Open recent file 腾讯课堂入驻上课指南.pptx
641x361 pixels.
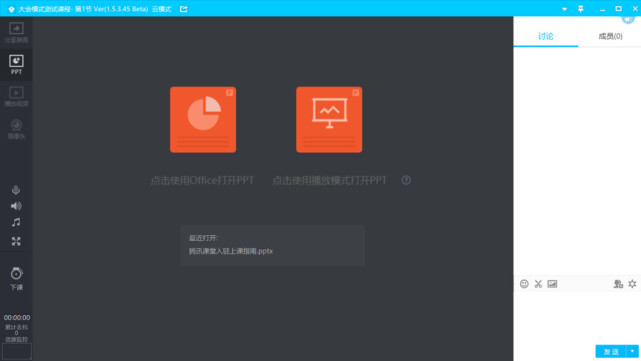coord(231,251)
